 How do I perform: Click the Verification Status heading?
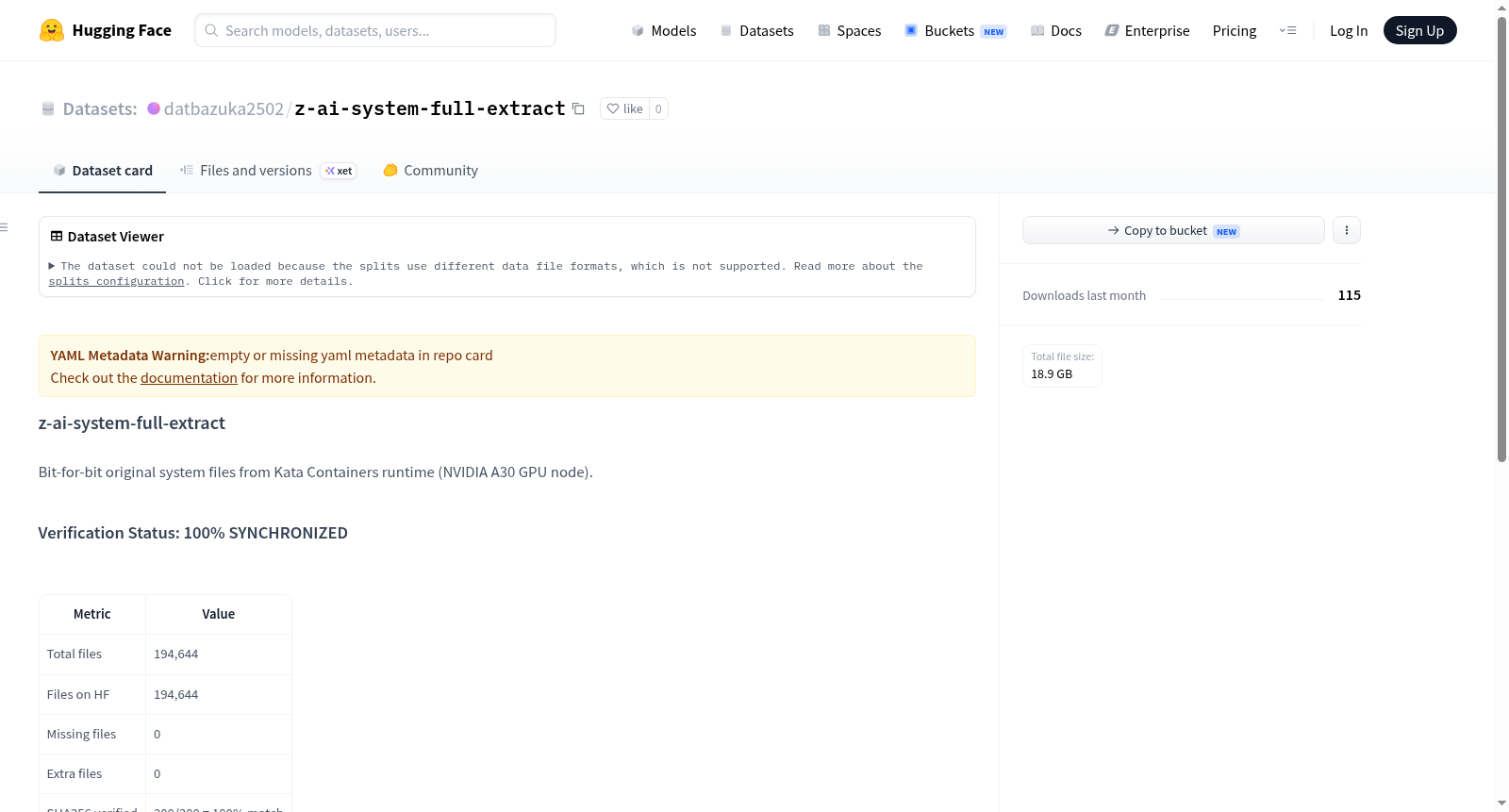tap(193, 533)
